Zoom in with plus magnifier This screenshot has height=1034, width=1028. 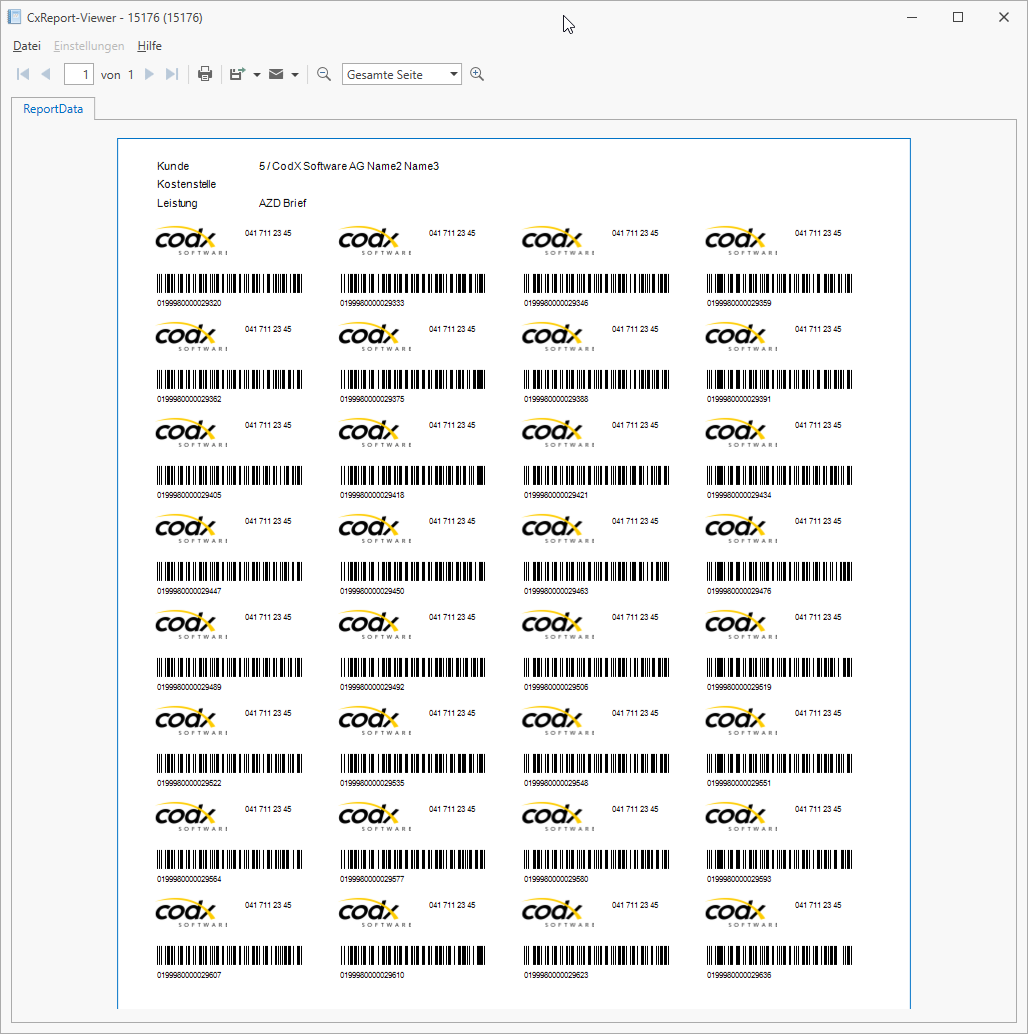[477, 74]
